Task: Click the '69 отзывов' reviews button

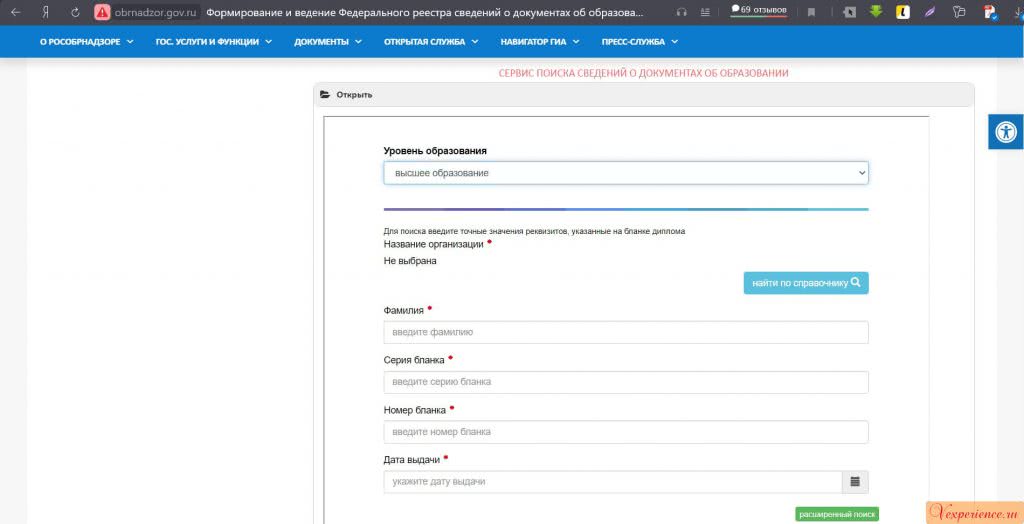Action: [758, 11]
